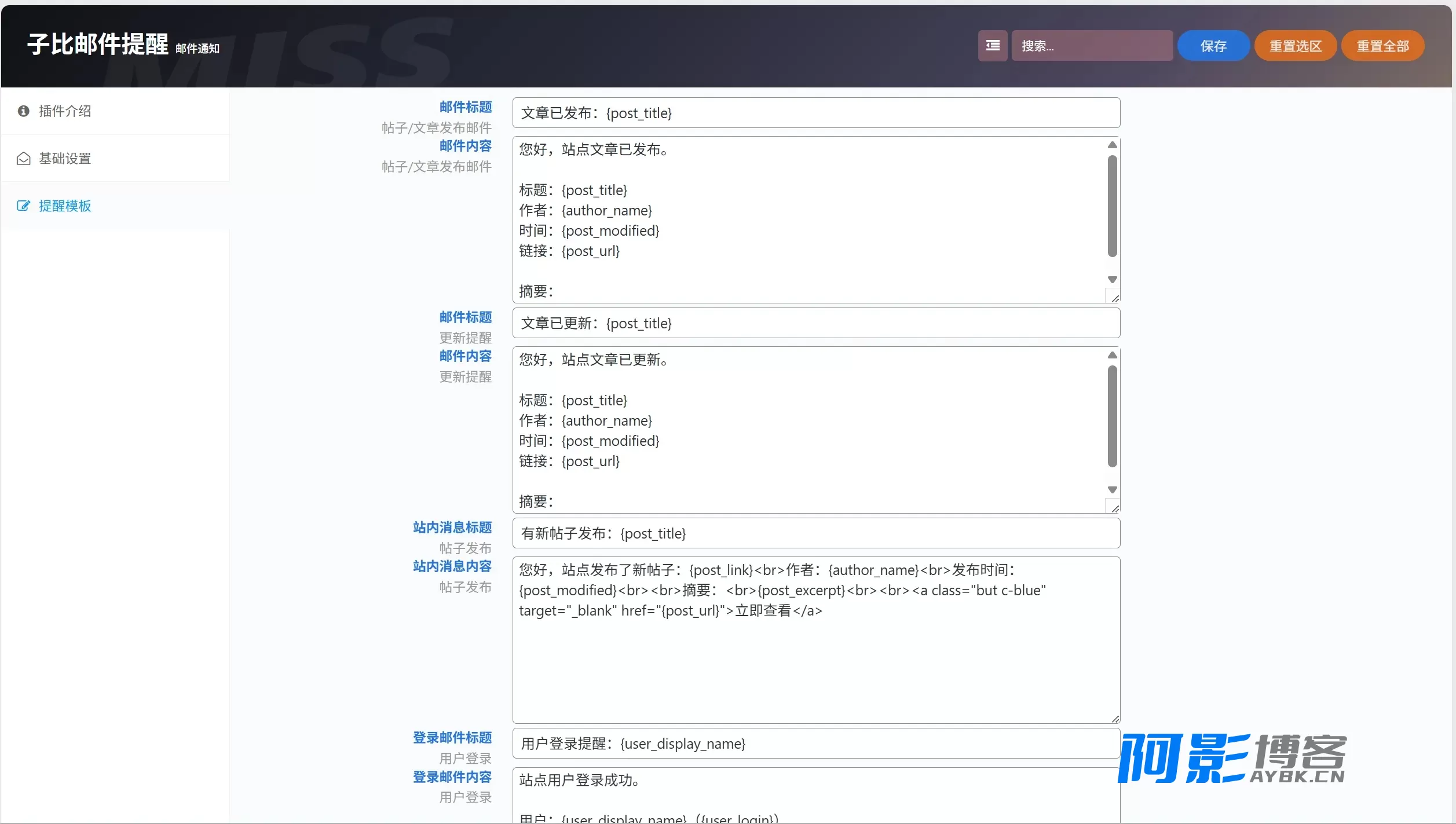Click scrollbar thumb in 文章已更新 content textarea
1456x824 pixels.
click(1112, 416)
